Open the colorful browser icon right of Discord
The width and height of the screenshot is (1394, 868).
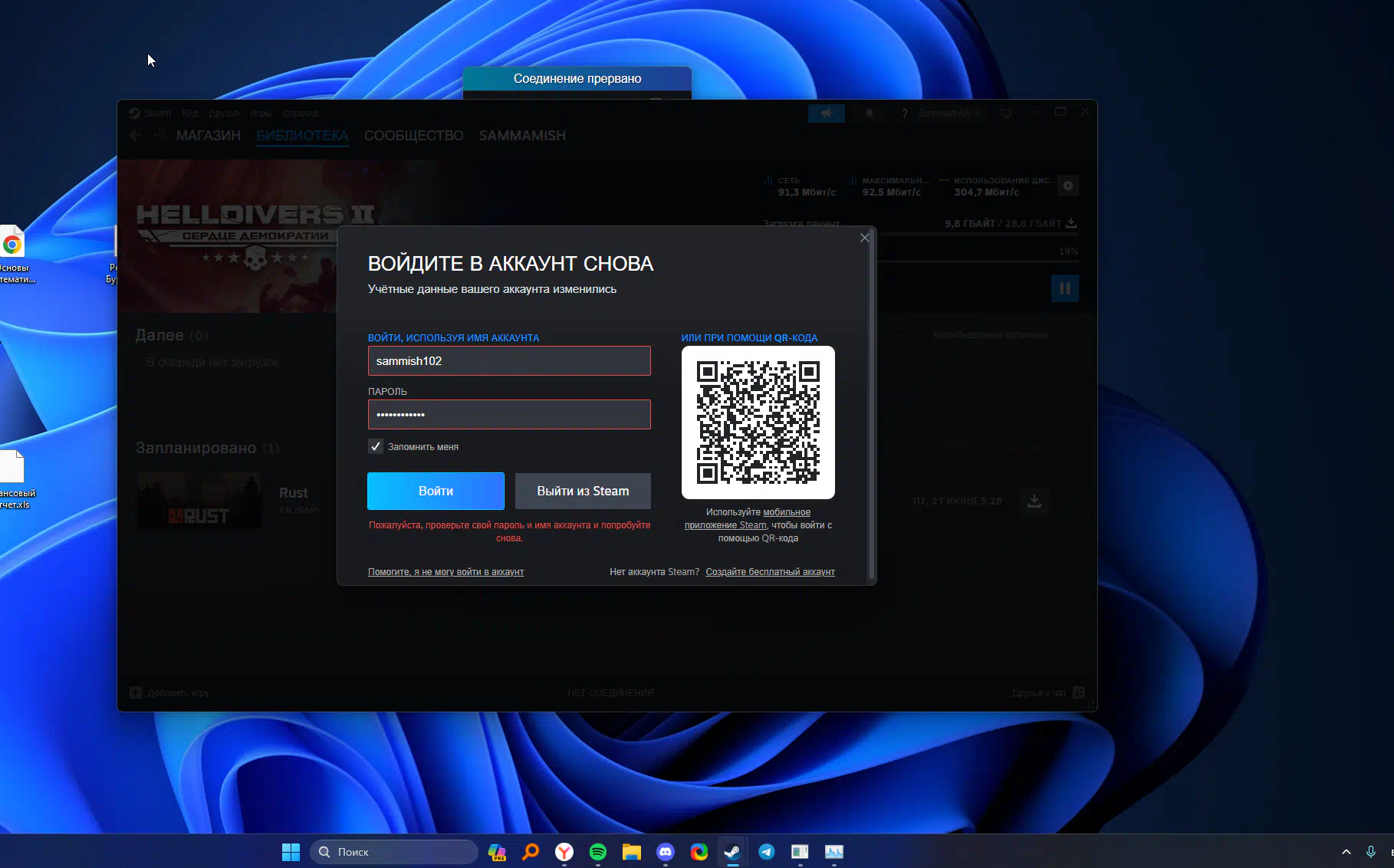699,852
